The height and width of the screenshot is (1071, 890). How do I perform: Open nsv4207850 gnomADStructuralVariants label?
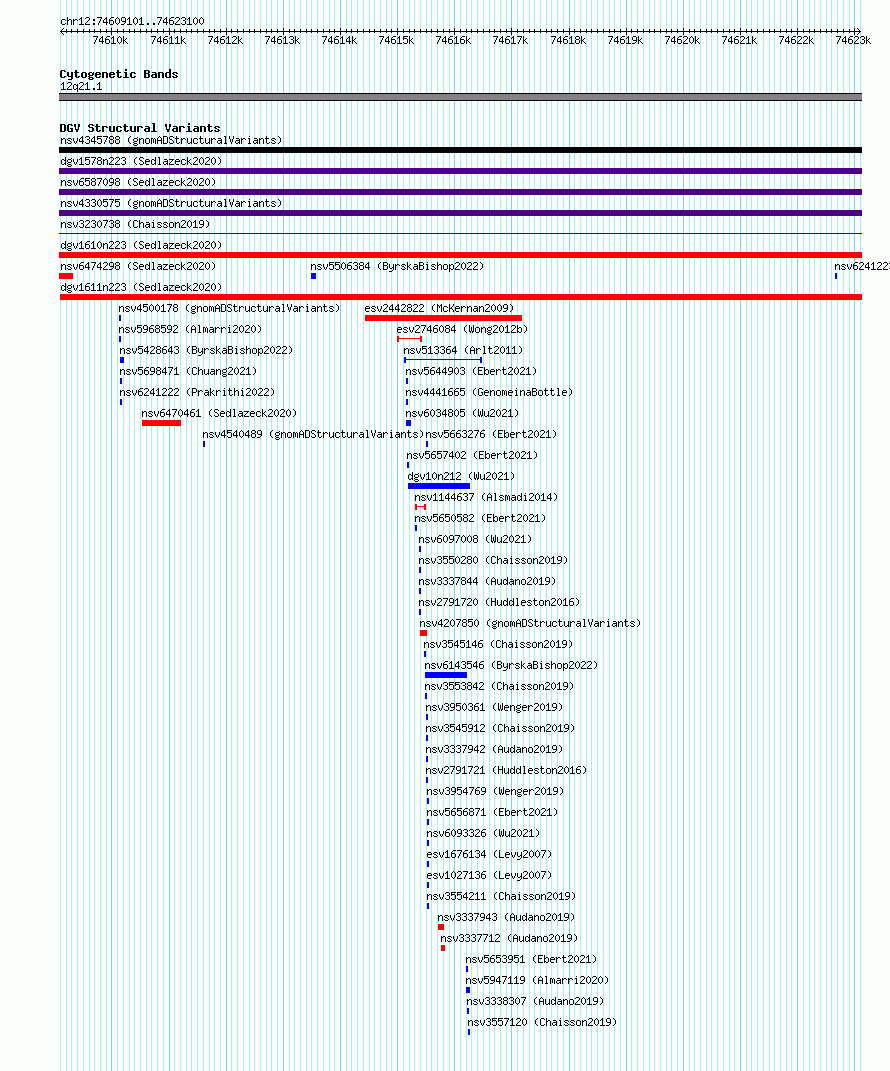coord(530,624)
